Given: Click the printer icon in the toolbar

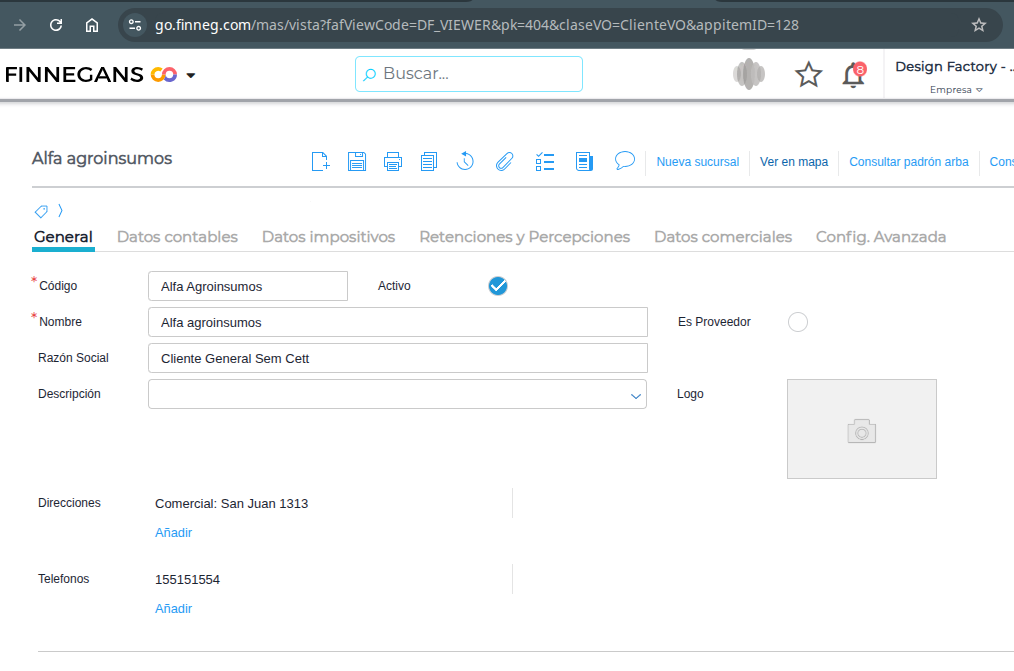Looking at the screenshot, I should (393, 161).
